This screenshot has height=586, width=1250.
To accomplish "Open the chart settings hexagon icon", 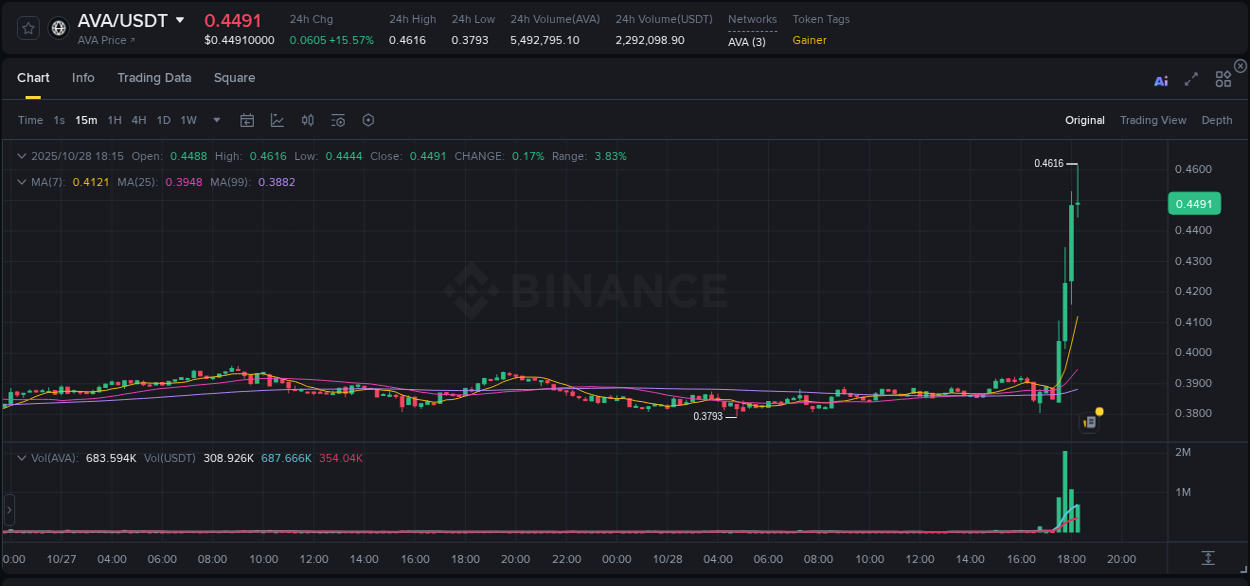I will click(x=368, y=120).
